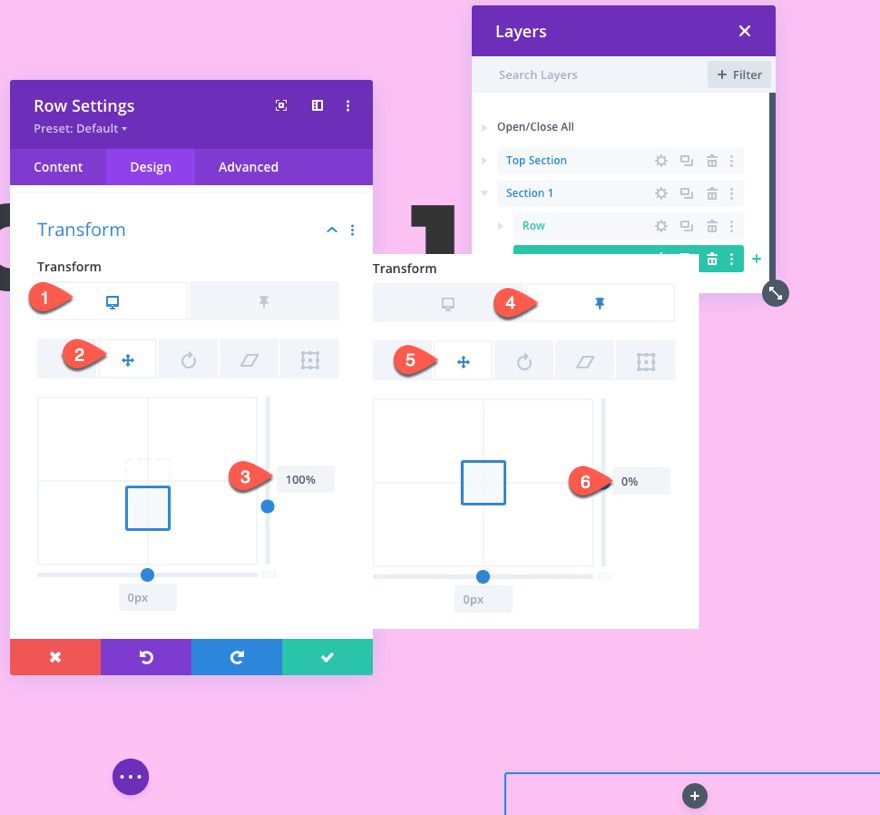880x815 pixels.
Task: Open the Preset: Default dropdown
Action: tap(81, 129)
